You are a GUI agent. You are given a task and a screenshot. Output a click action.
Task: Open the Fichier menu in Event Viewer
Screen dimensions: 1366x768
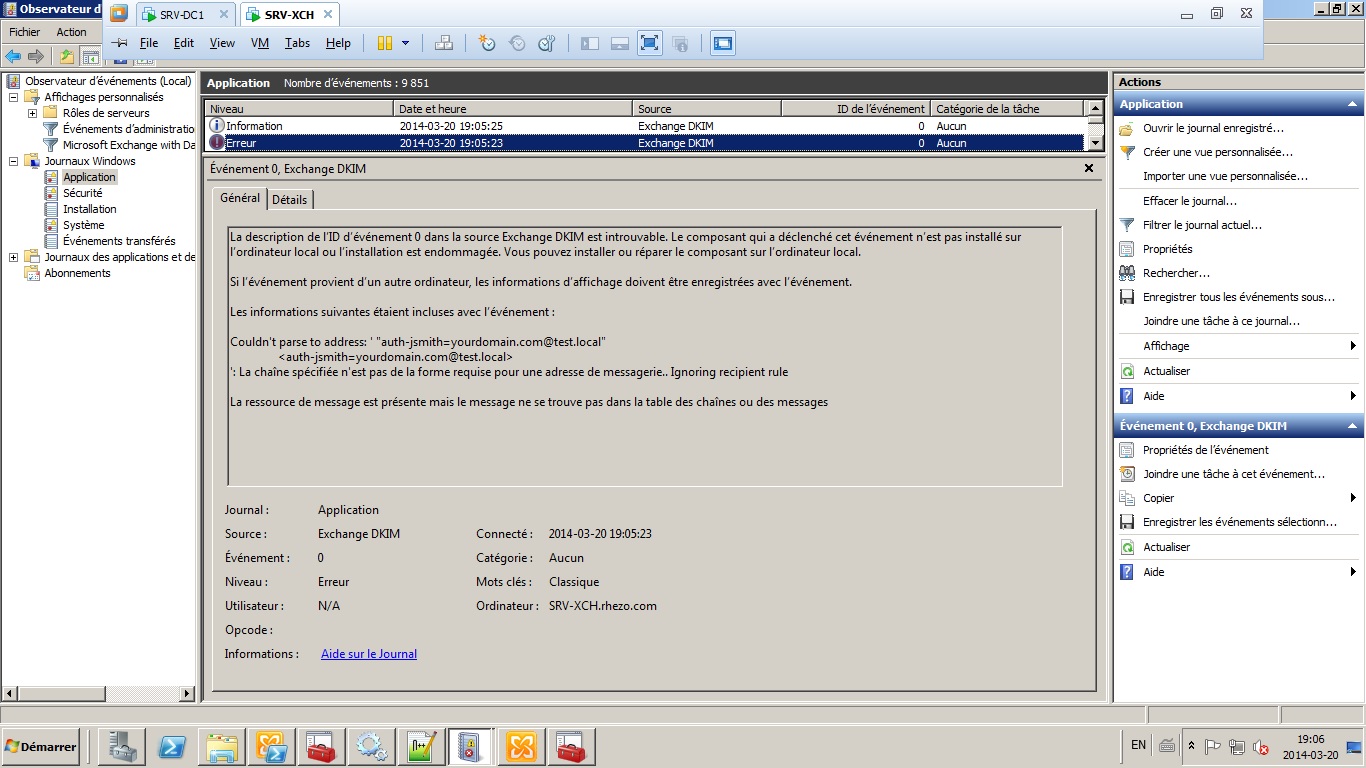24,32
